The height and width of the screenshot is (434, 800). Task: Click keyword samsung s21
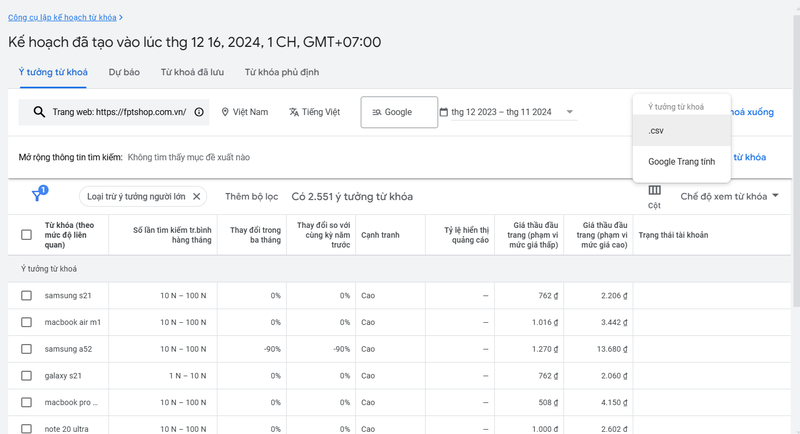point(68,296)
